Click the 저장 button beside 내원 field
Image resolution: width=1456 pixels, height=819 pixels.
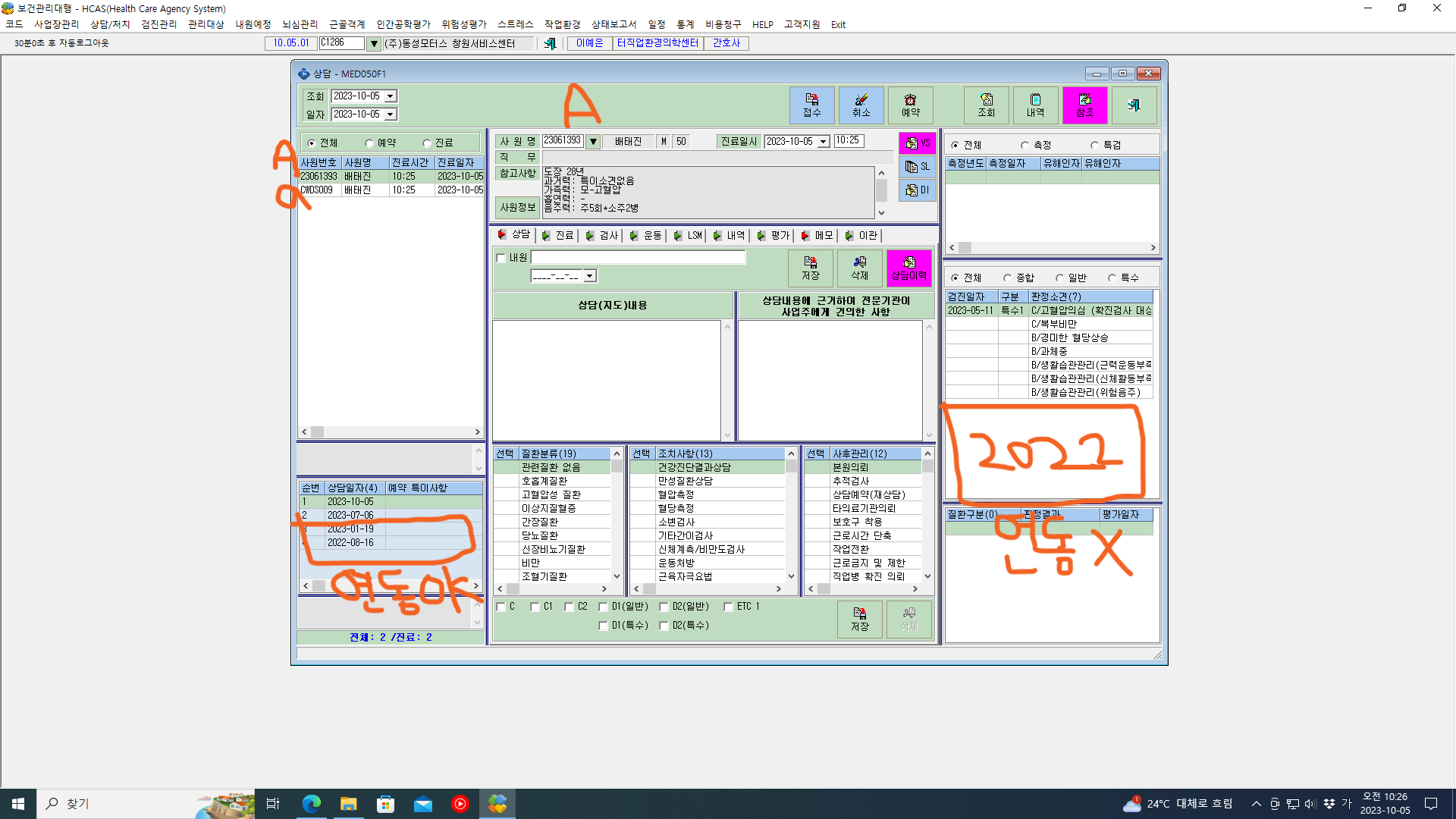coord(810,268)
